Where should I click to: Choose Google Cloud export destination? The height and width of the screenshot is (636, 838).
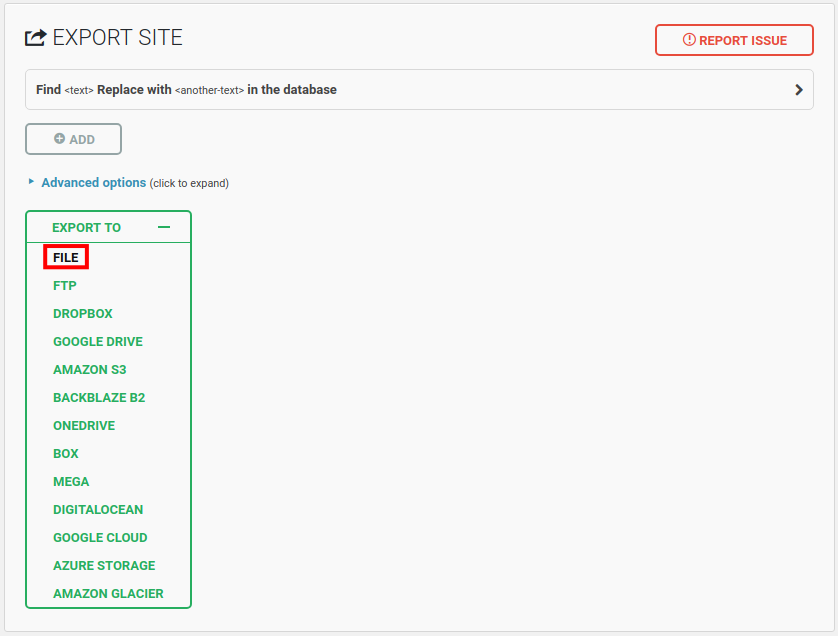100,538
